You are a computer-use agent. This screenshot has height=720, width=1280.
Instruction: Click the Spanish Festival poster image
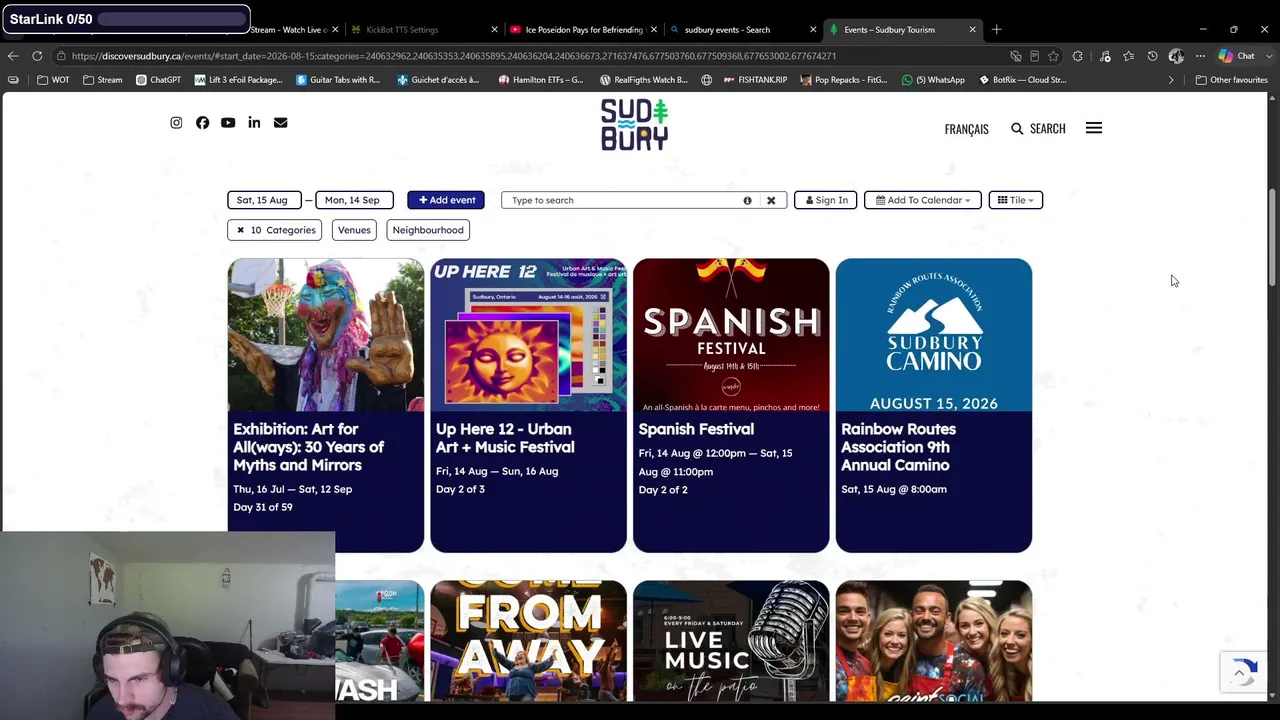coord(731,335)
